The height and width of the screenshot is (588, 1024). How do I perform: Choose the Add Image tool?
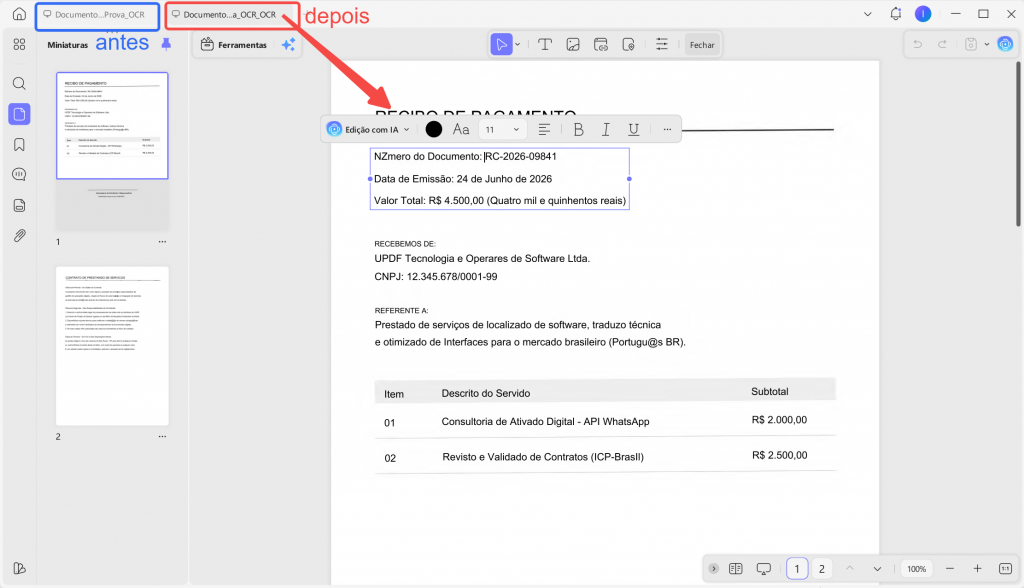tap(573, 44)
